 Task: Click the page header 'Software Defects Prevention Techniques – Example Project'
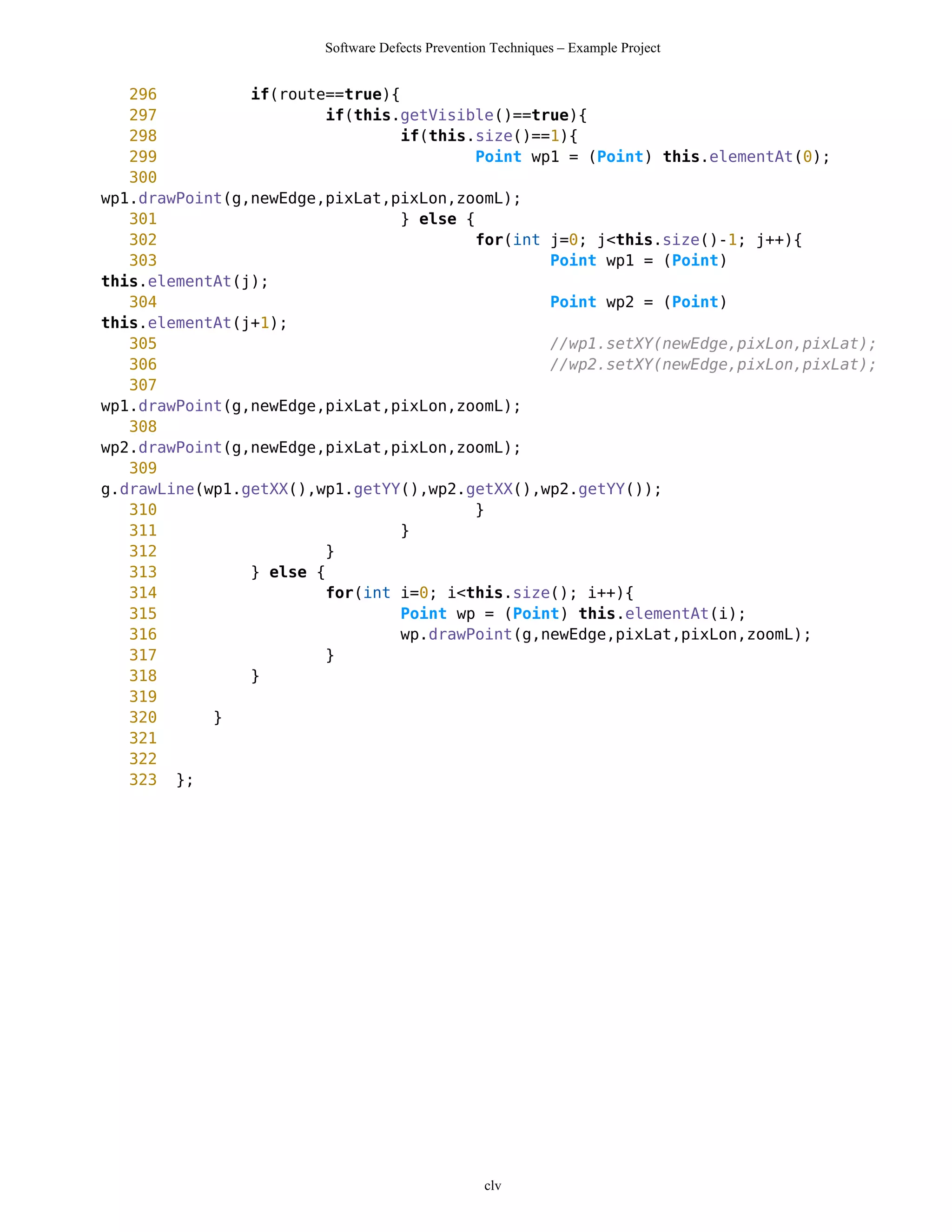(492, 48)
